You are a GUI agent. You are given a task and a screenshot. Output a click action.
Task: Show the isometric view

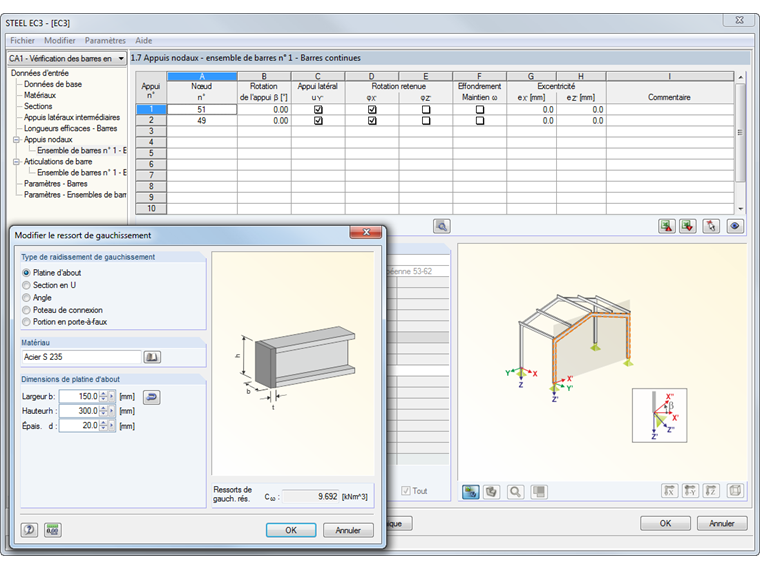735,491
